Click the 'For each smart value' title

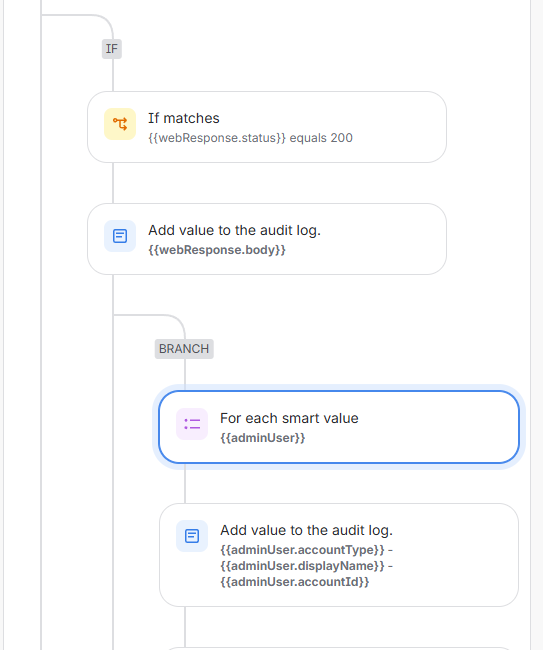[289, 418]
